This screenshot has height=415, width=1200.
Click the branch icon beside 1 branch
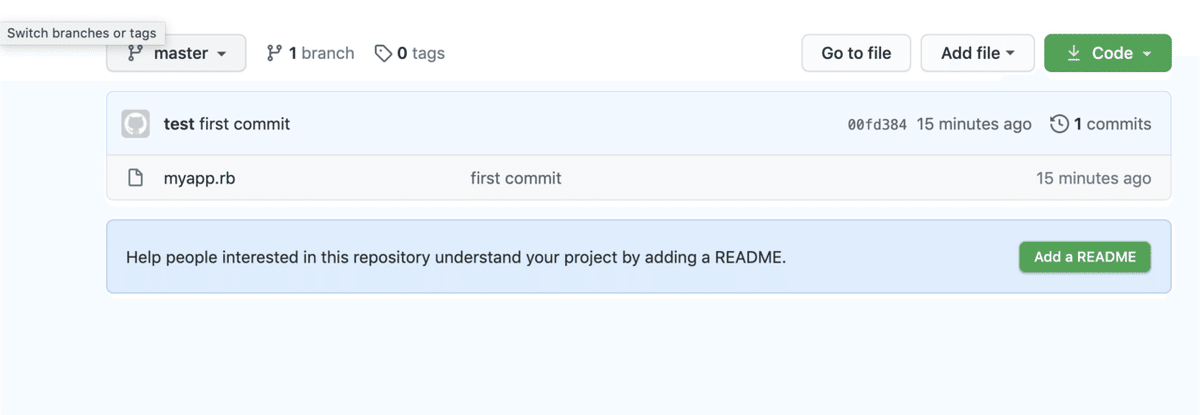pos(274,53)
